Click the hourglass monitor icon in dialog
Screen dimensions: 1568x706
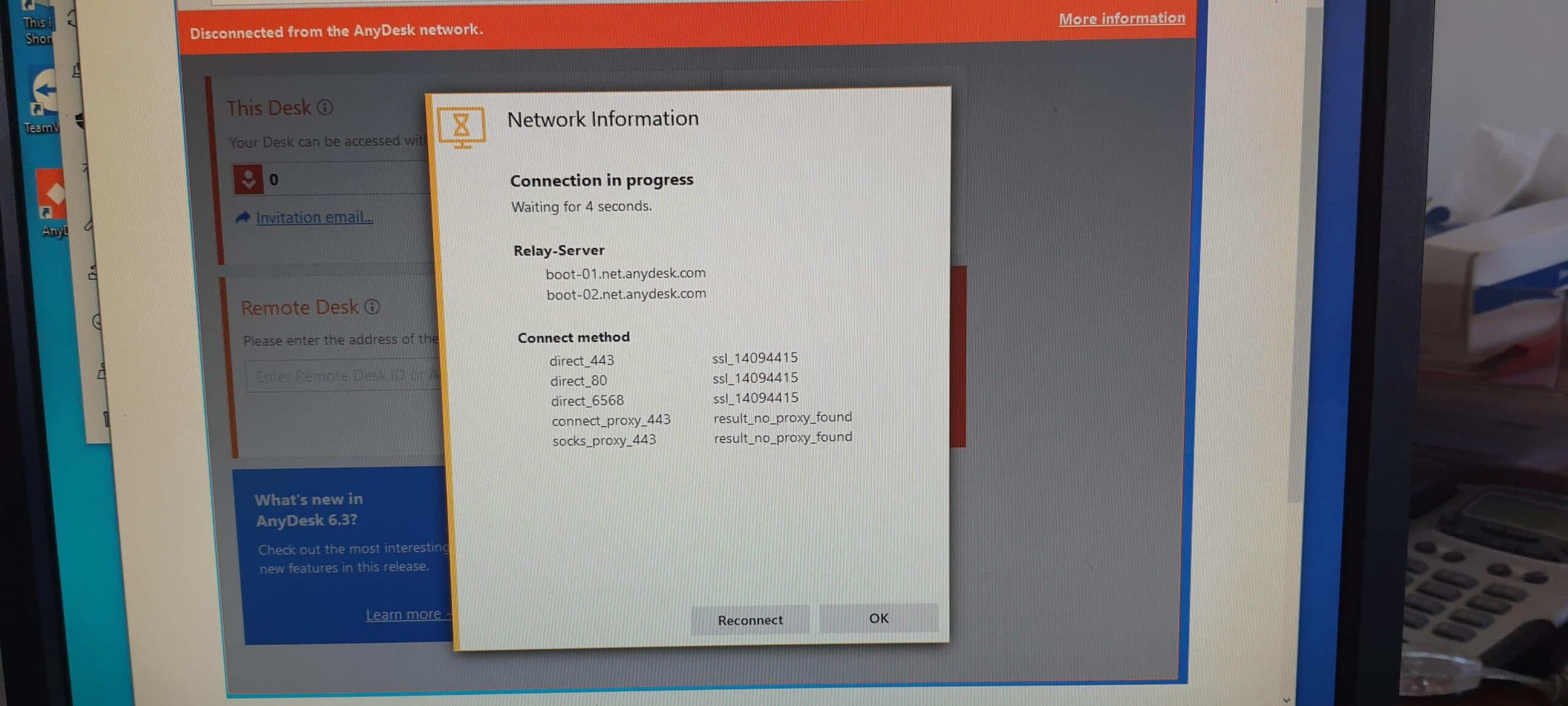pyautogui.click(x=462, y=127)
